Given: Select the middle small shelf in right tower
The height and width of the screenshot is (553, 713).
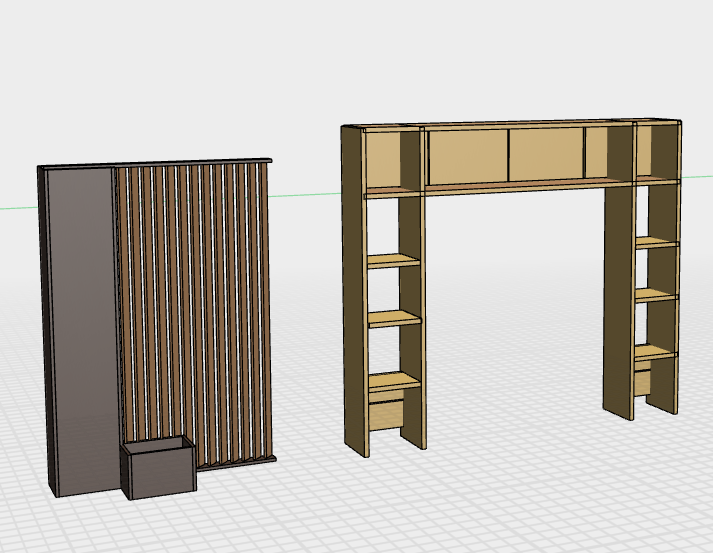Looking at the screenshot, I should (656, 295).
